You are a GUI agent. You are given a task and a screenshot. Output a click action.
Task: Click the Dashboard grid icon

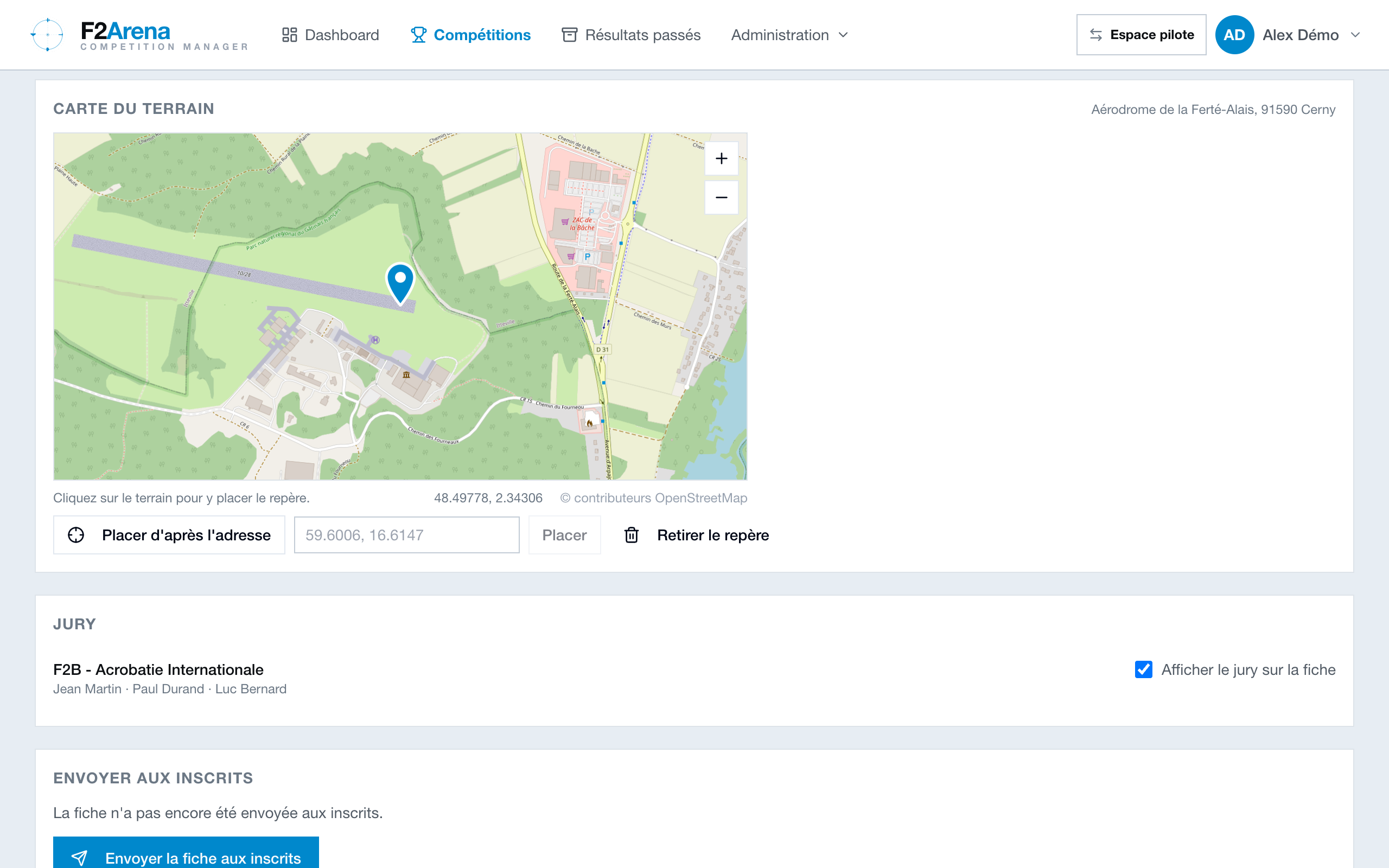click(x=289, y=35)
